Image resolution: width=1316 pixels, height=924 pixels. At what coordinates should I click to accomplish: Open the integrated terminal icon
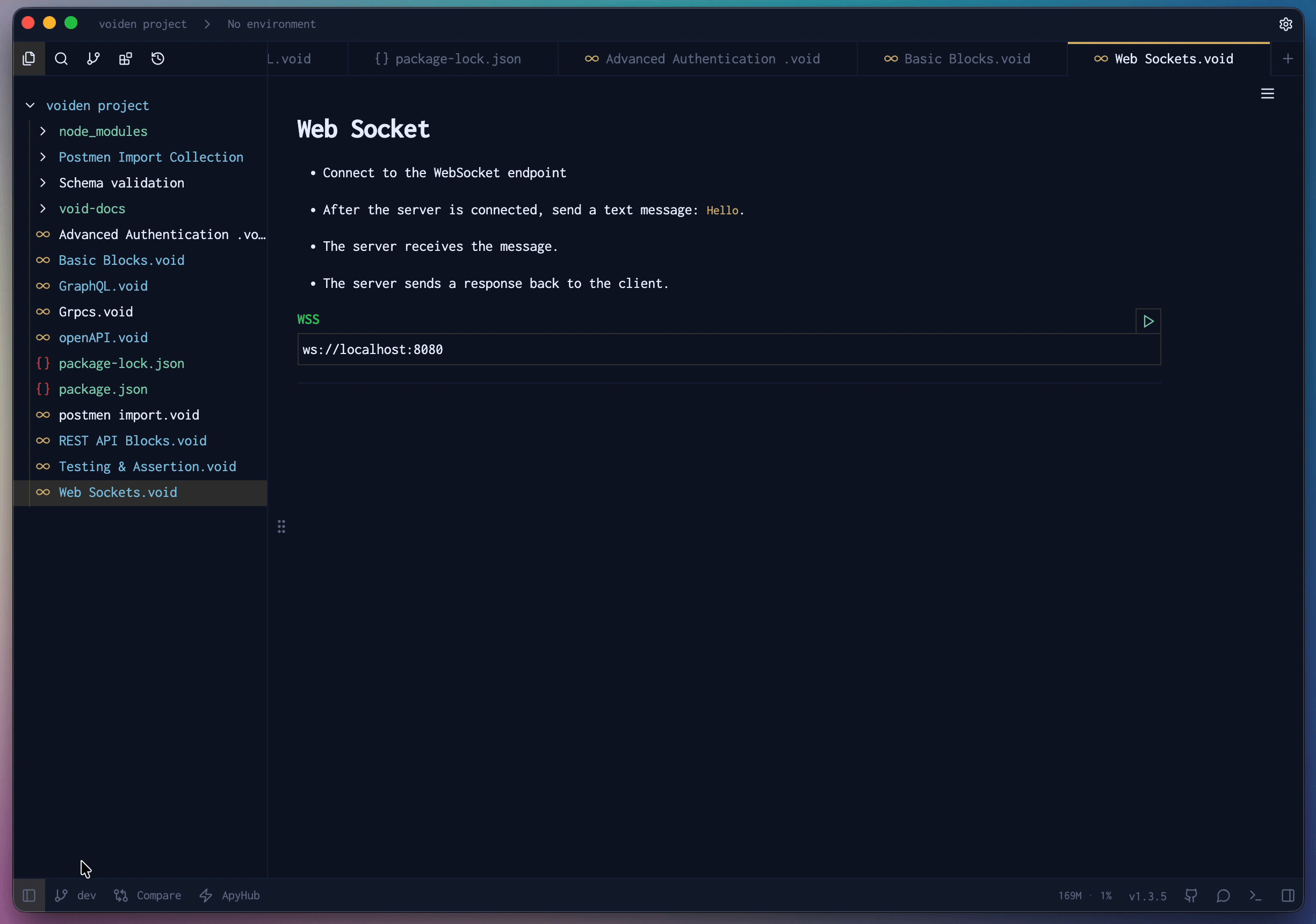click(x=1256, y=896)
